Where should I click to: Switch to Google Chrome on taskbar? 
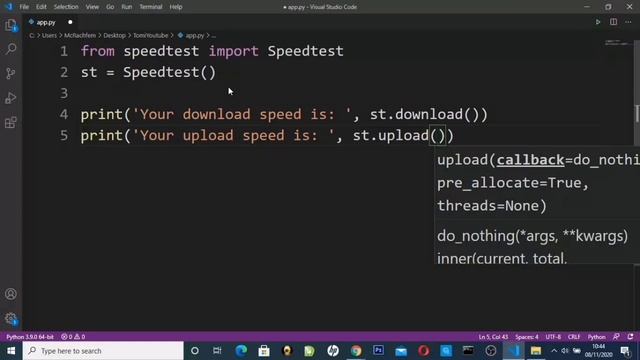[x=356, y=351]
